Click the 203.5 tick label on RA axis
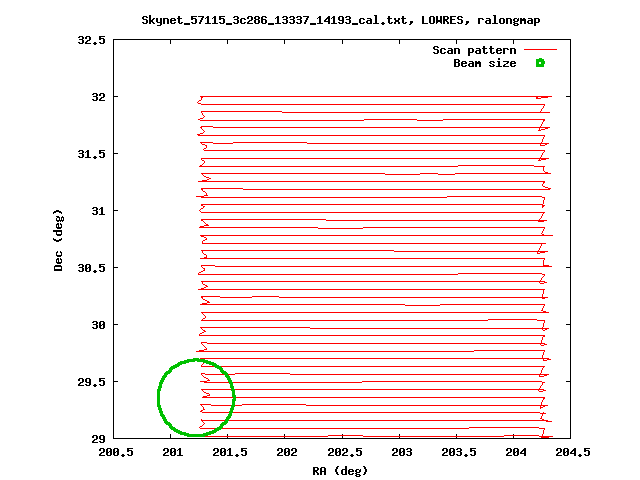The height and width of the screenshot is (480, 640). 459,452
